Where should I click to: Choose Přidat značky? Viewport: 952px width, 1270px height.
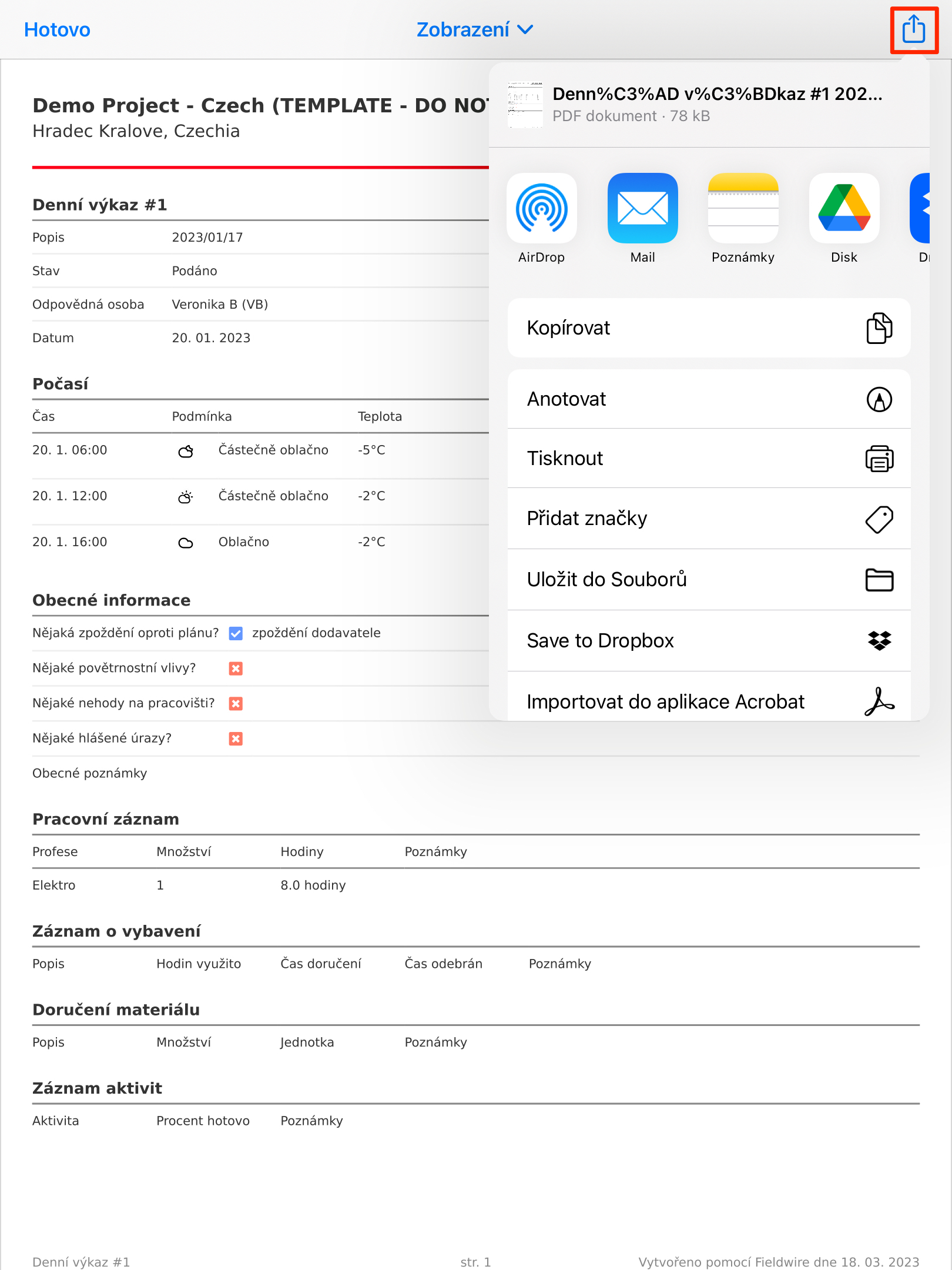click(x=709, y=518)
